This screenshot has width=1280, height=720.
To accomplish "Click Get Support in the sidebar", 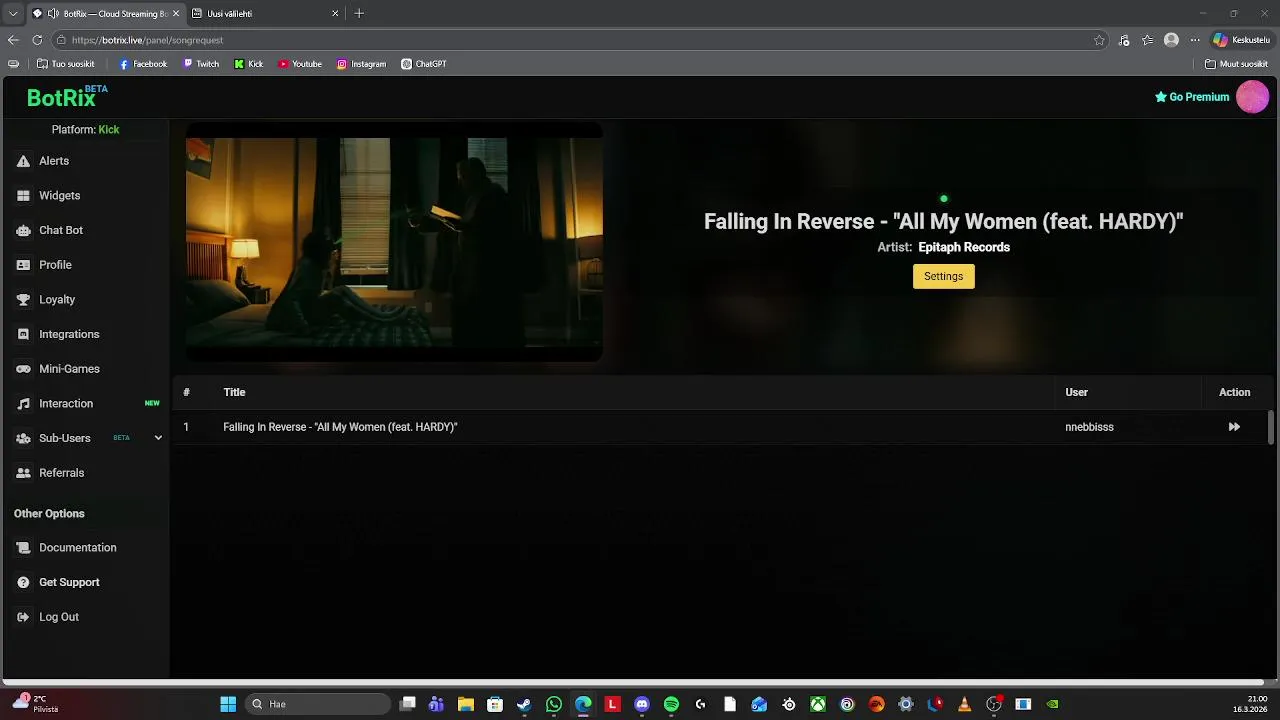I will pos(69,583).
